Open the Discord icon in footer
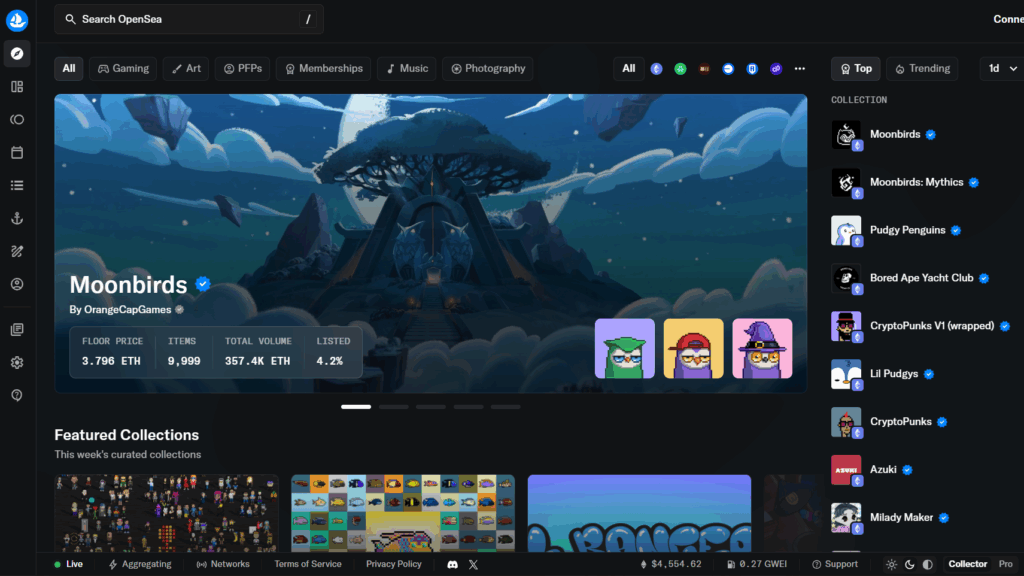This screenshot has height=576, width=1024. (x=453, y=564)
